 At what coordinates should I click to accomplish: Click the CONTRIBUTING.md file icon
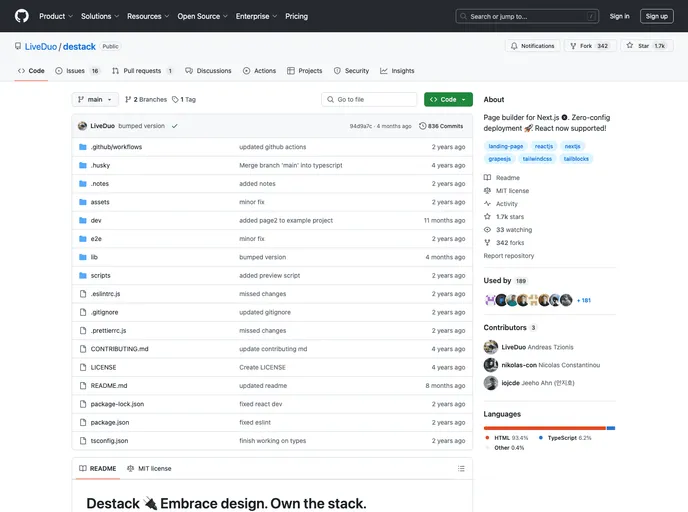tap(82, 349)
